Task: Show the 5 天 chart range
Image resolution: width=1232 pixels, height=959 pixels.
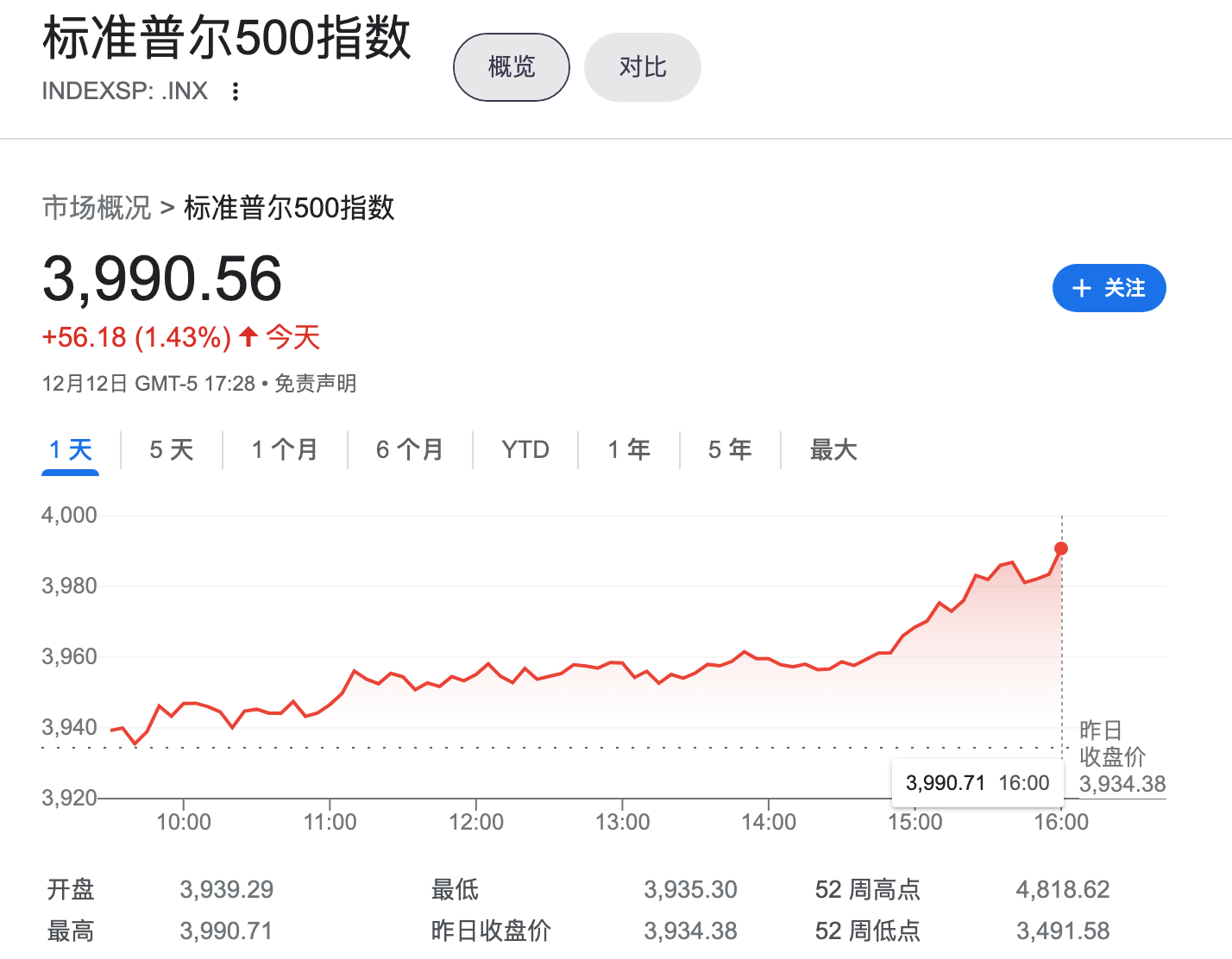Action: tap(172, 450)
